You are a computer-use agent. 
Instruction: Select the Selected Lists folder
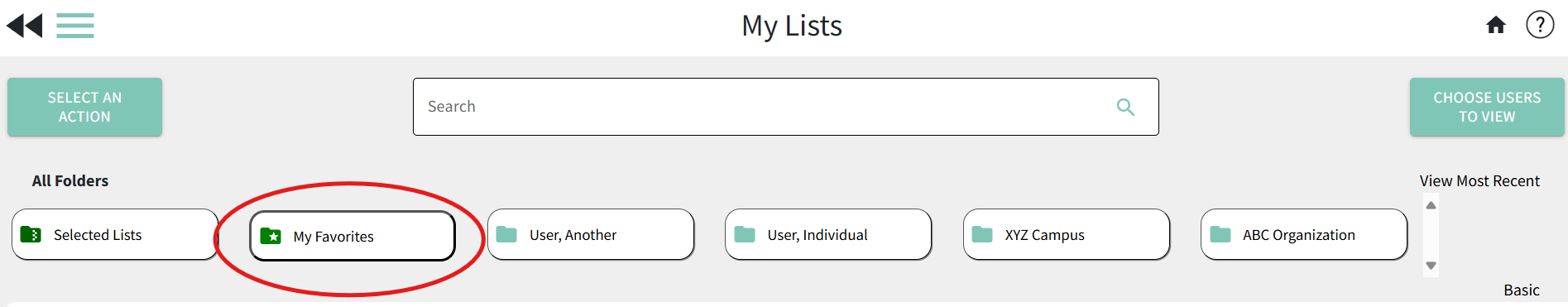click(x=115, y=234)
